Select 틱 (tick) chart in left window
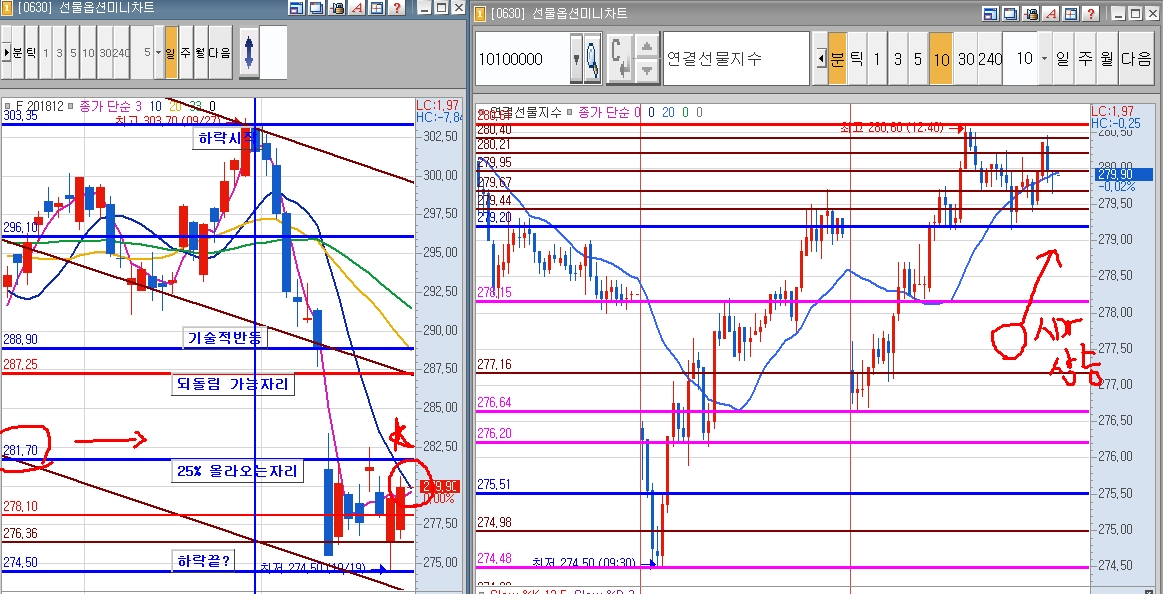Viewport: 1163px width, 594px height. point(32,53)
